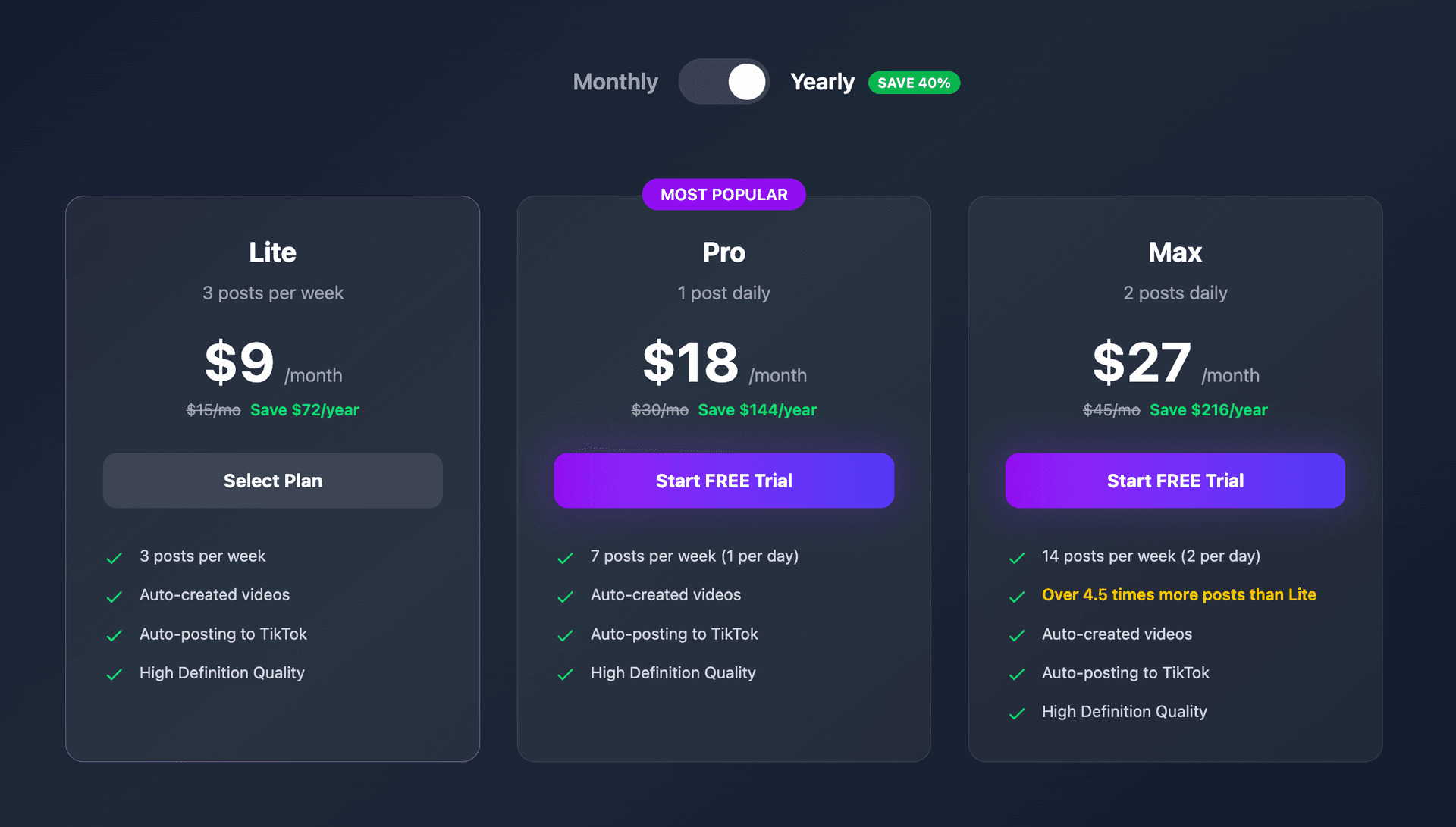Click the green SAVE 40% badge

[x=914, y=83]
